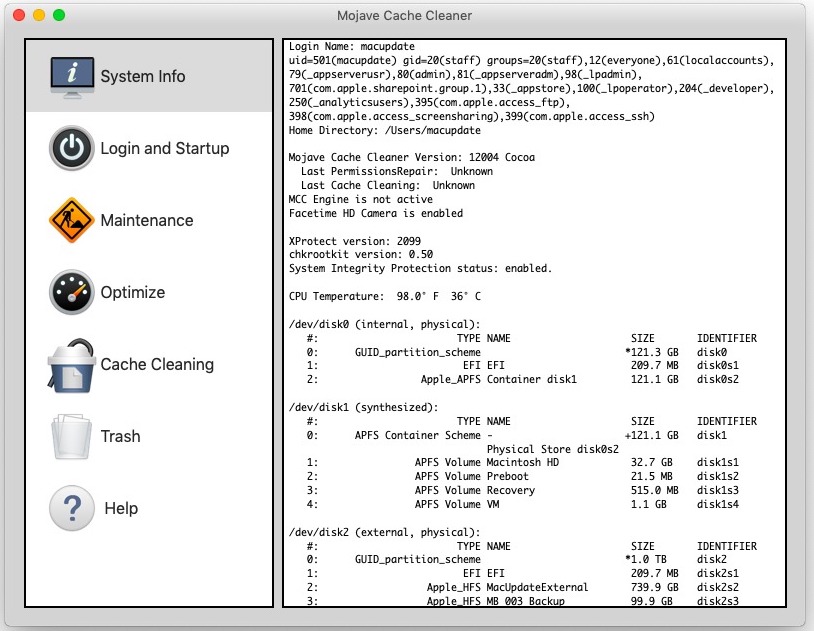This screenshot has height=631, width=814.
Task: Close the Mojave Cache Cleaner window
Action: tap(19, 15)
